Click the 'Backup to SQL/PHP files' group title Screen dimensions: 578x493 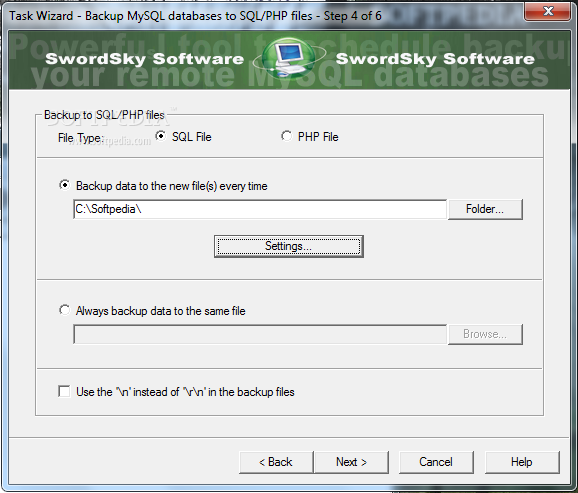tap(104, 115)
